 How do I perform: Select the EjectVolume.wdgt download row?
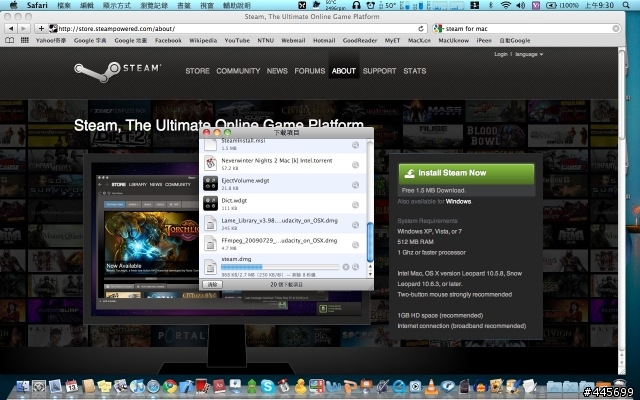pos(282,184)
